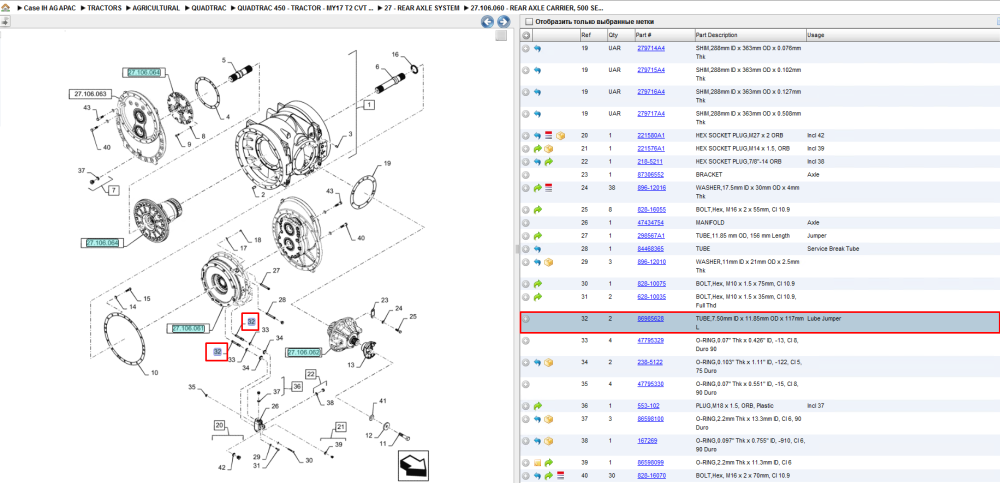Click blue arrow for TUBE 84468365
The width and height of the screenshot is (1000, 483).
pos(538,249)
